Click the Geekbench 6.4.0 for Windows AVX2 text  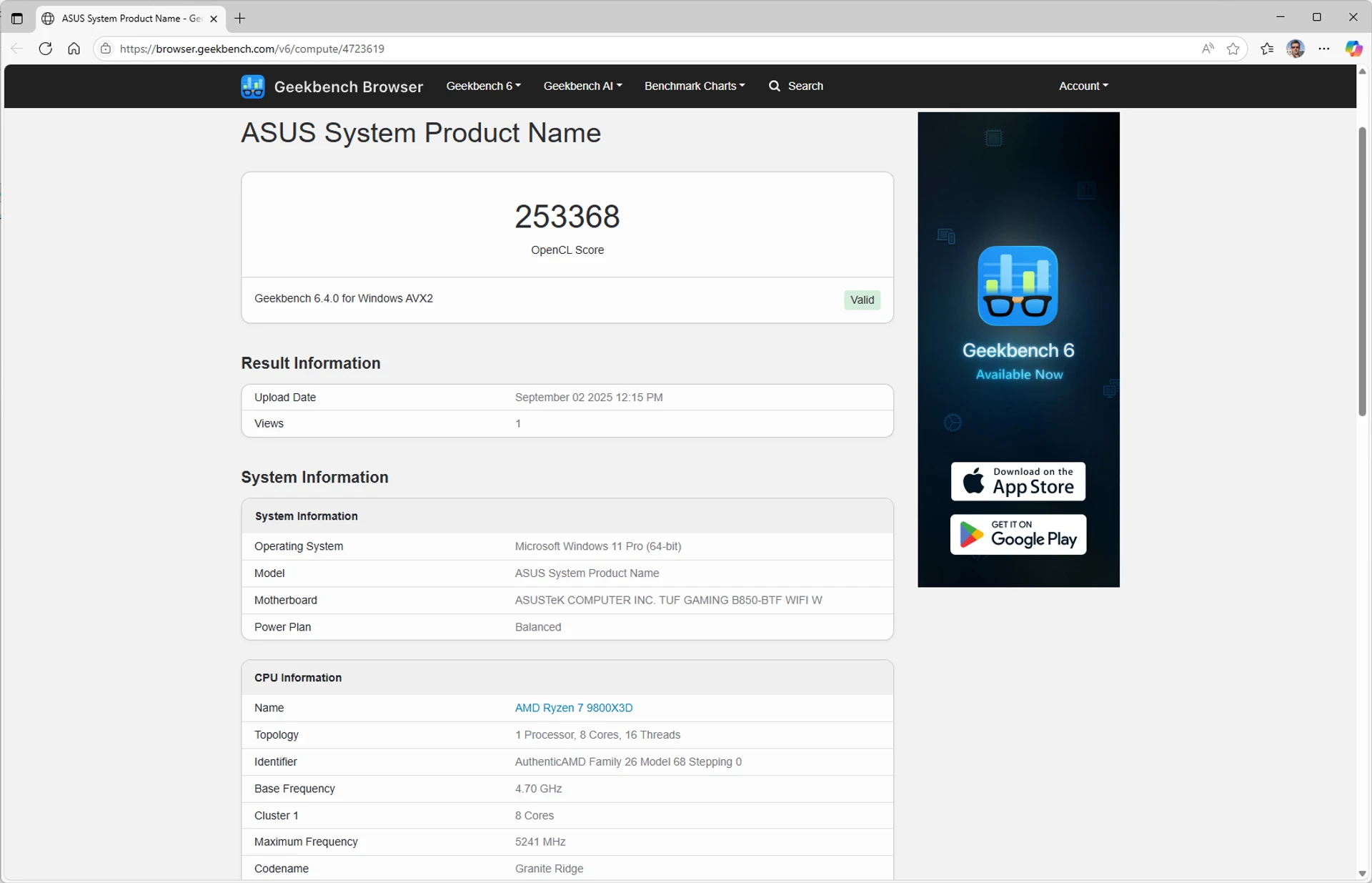click(344, 298)
